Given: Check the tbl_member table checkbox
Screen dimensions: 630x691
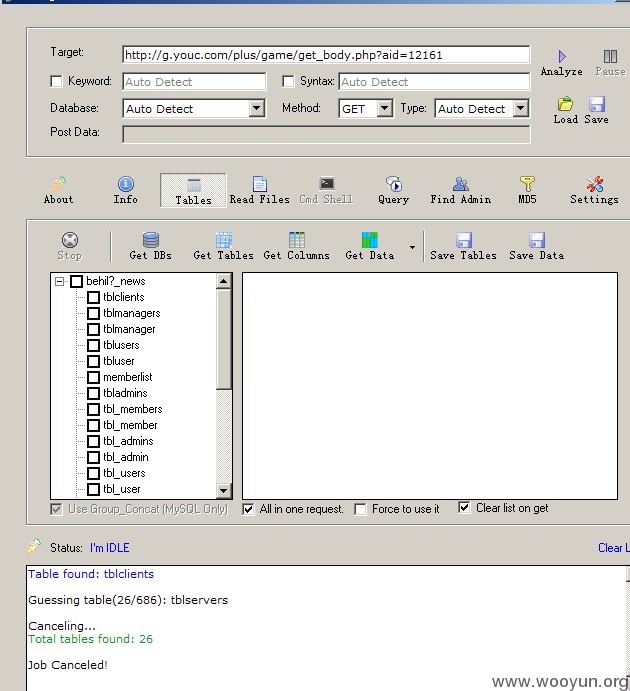Looking at the screenshot, I should click(93, 426).
